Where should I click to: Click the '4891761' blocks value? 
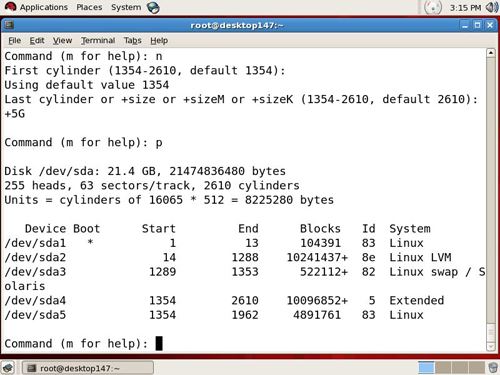[x=317, y=315]
